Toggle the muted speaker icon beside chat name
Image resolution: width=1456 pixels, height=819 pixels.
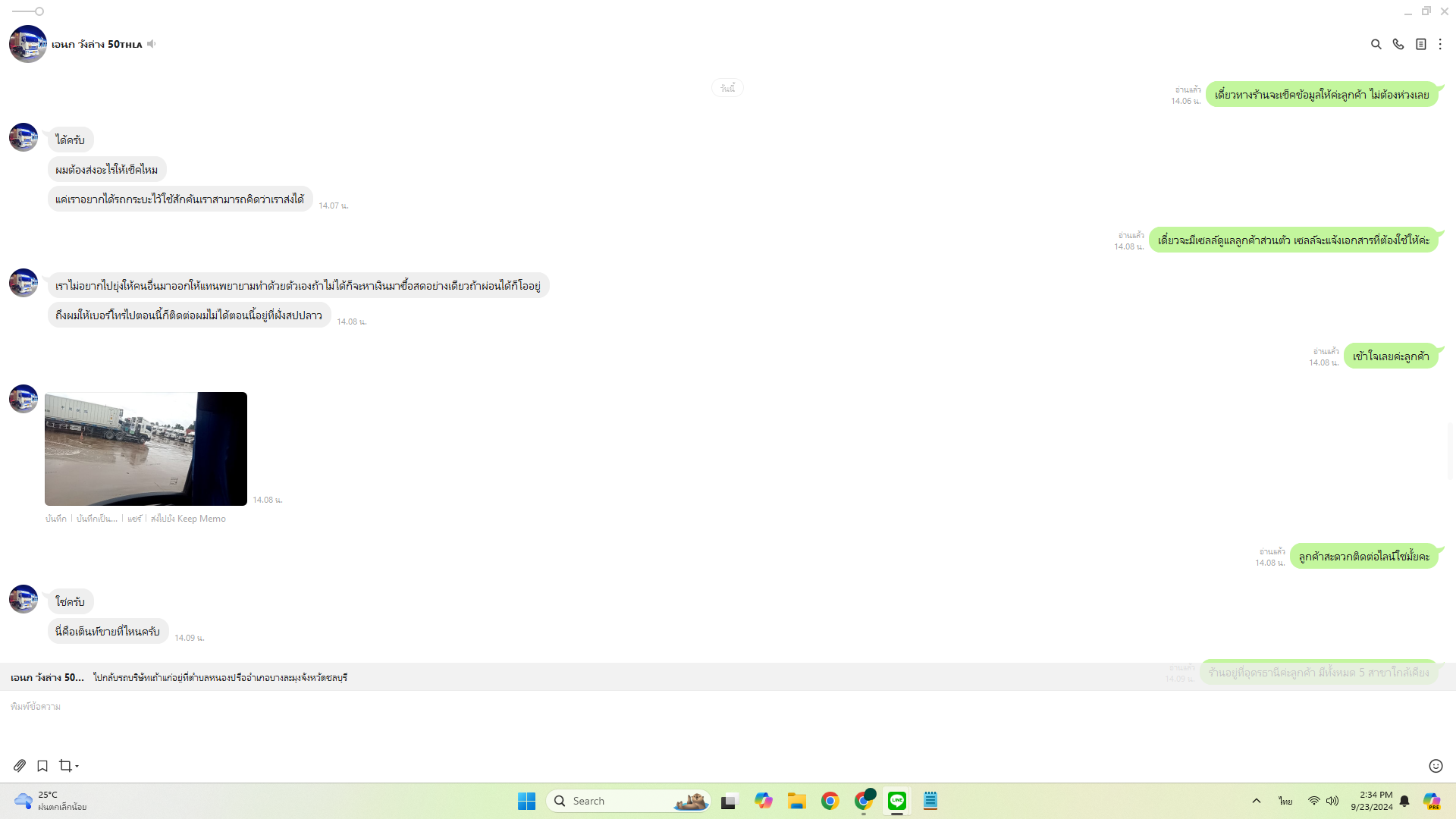click(152, 44)
